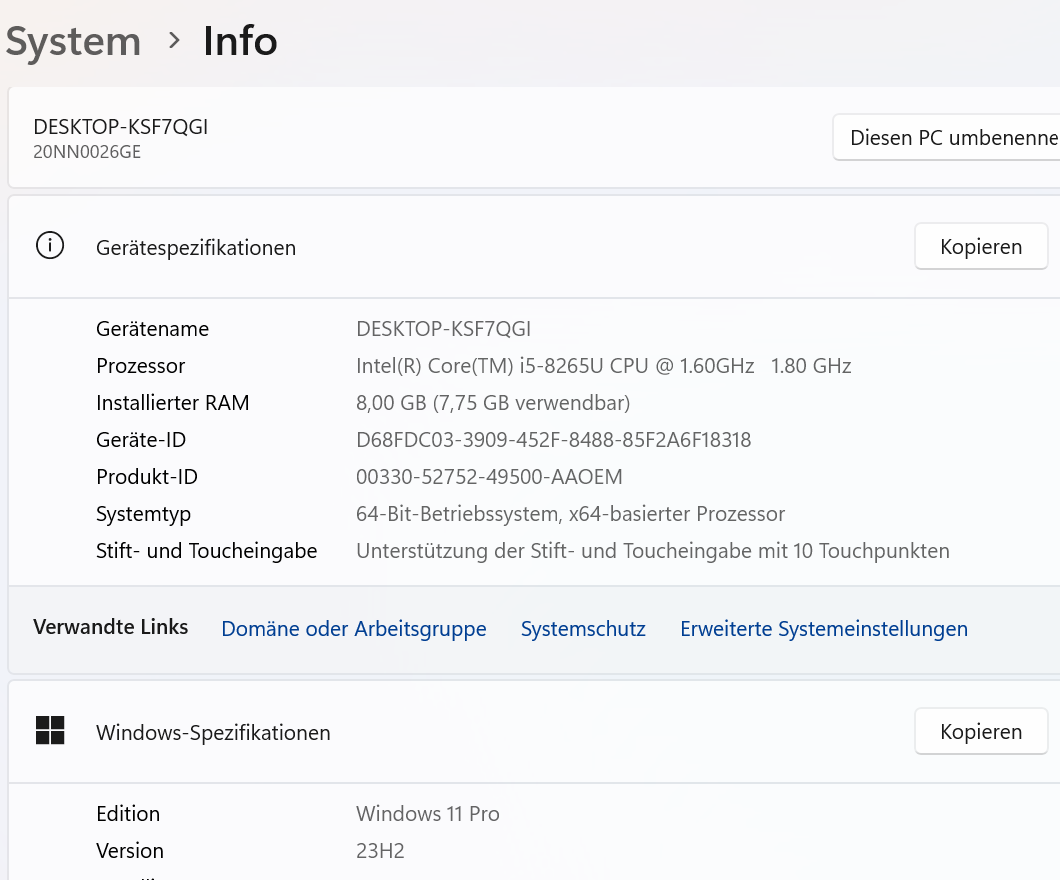Click the Version label
This screenshot has height=880, width=1060.
coord(130,851)
